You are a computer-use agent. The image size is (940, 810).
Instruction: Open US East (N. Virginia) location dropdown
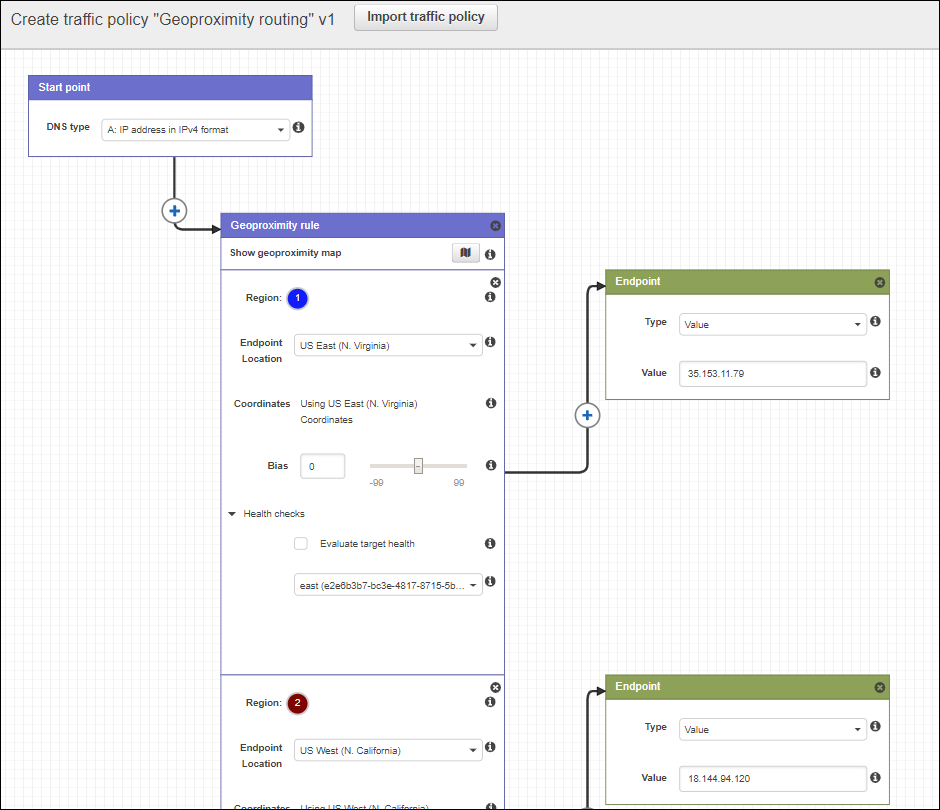click(388, 345)
